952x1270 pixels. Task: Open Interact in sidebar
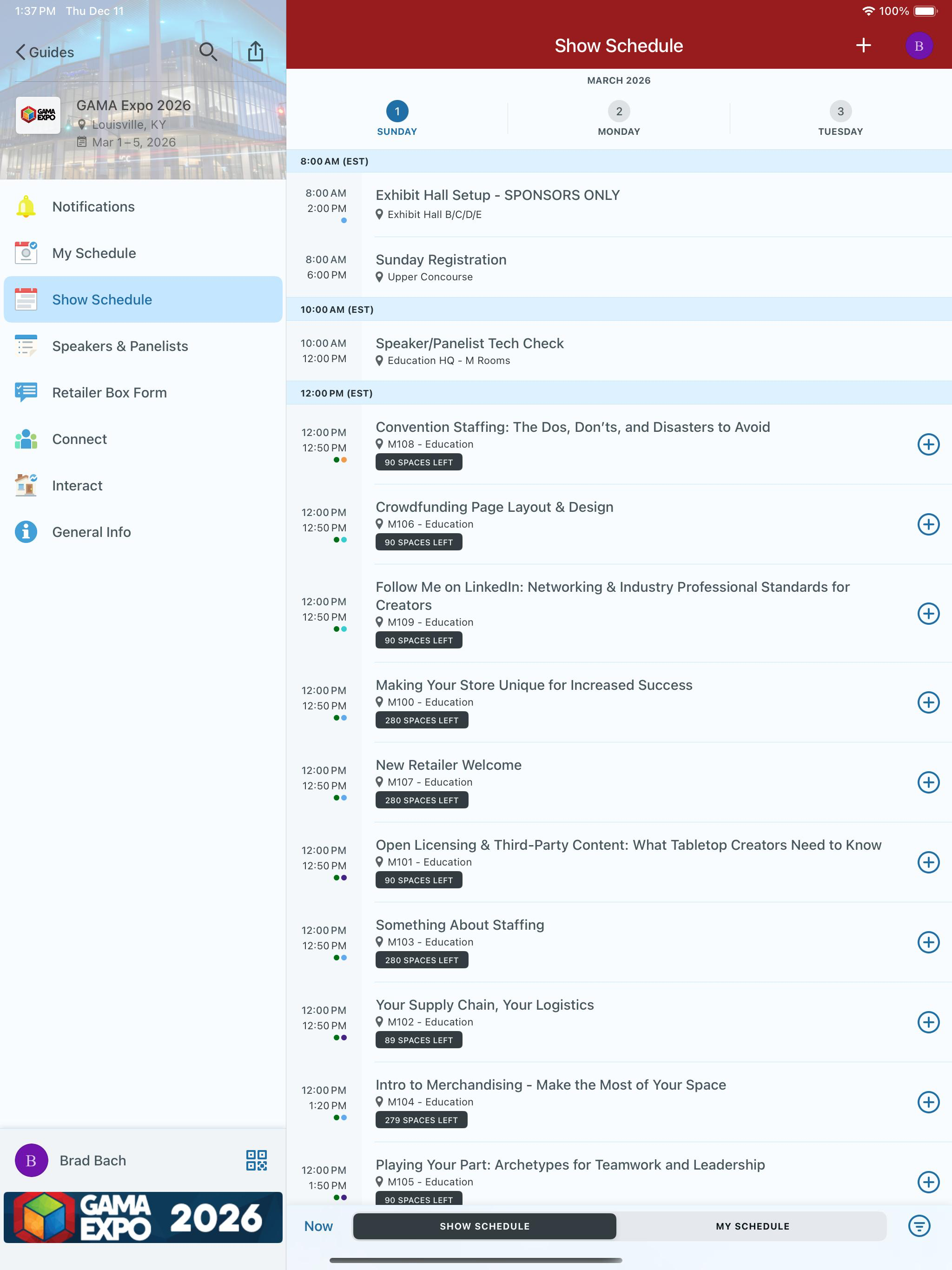point(143,486)
